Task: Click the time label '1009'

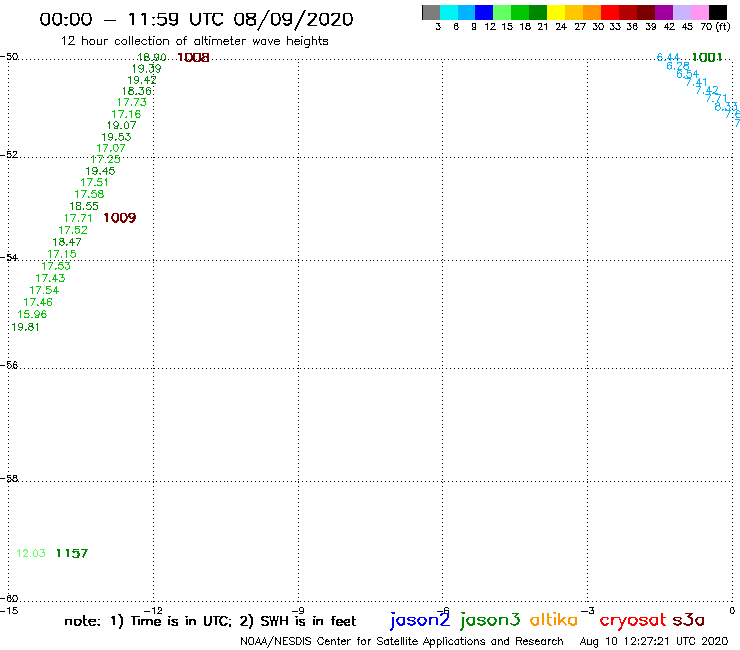Action: tap(119, 218)
